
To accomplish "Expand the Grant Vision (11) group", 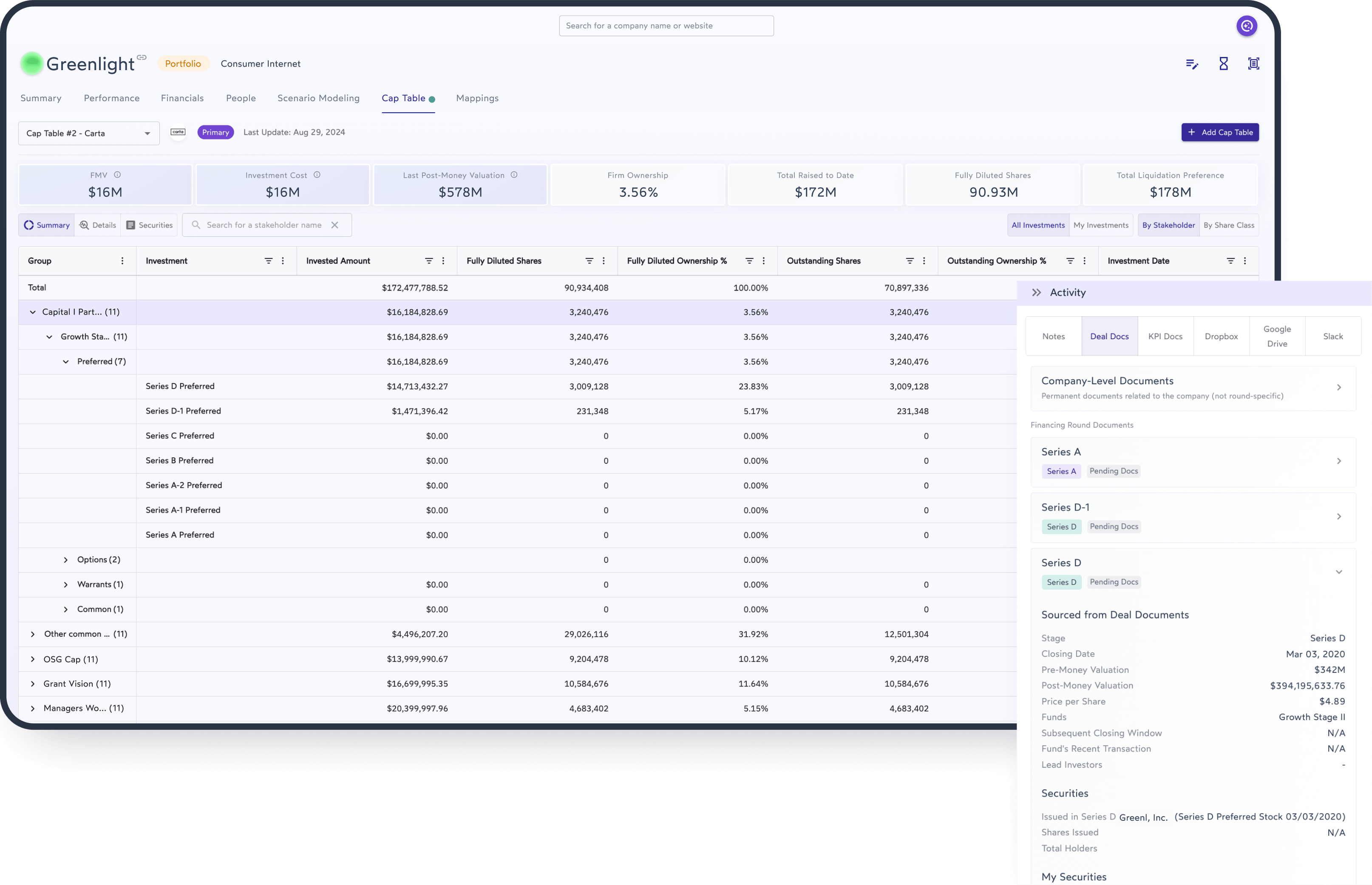I will click(x=33, y=684).
